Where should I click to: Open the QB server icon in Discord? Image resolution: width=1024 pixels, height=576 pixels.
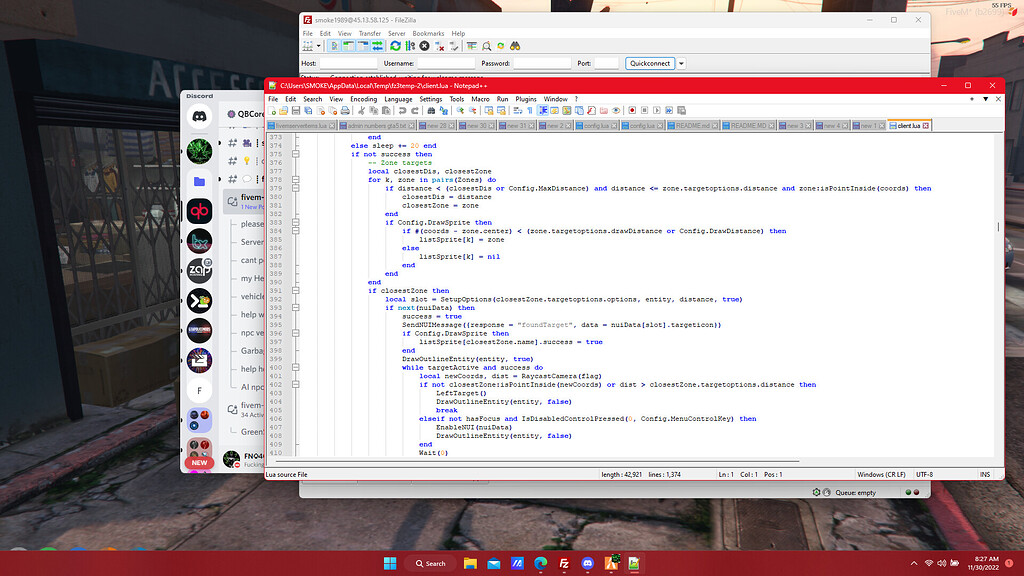(x=199, y=212)
